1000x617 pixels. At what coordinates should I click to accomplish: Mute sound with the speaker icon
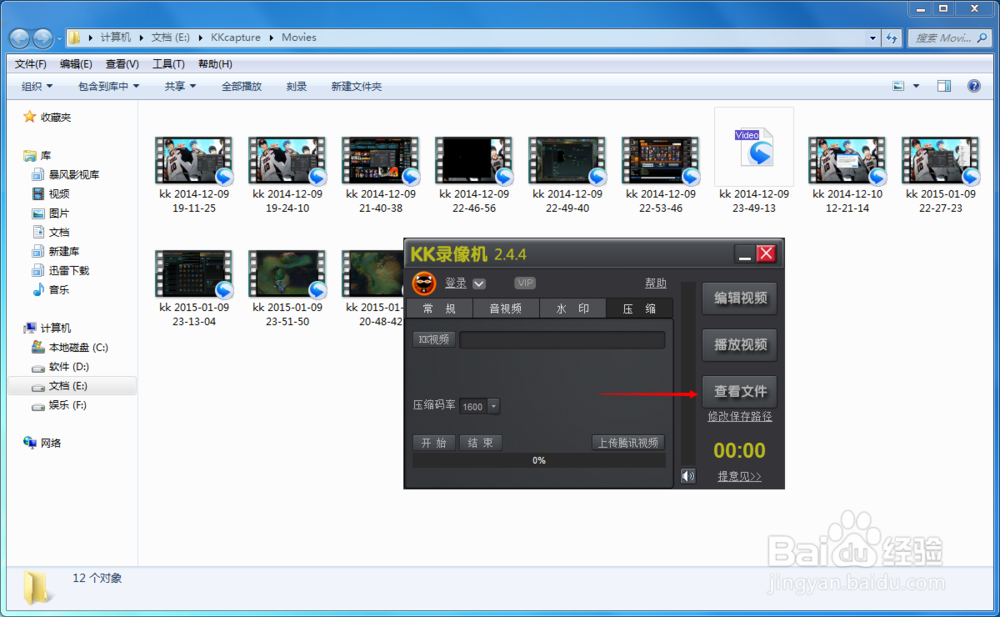[x=688, y=476]
